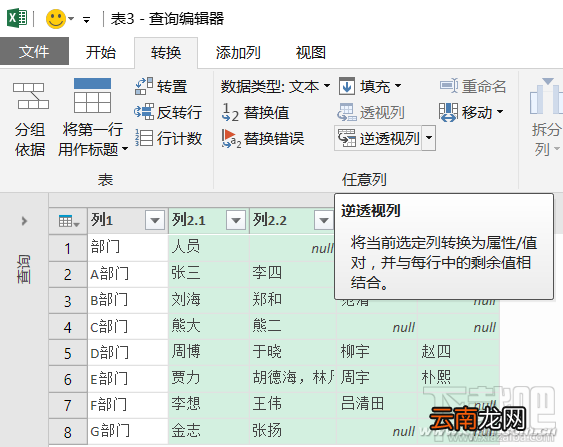This screenshot has width=563, height=447.
Task: Click the cell containing 吕清田
Action: 377,405
